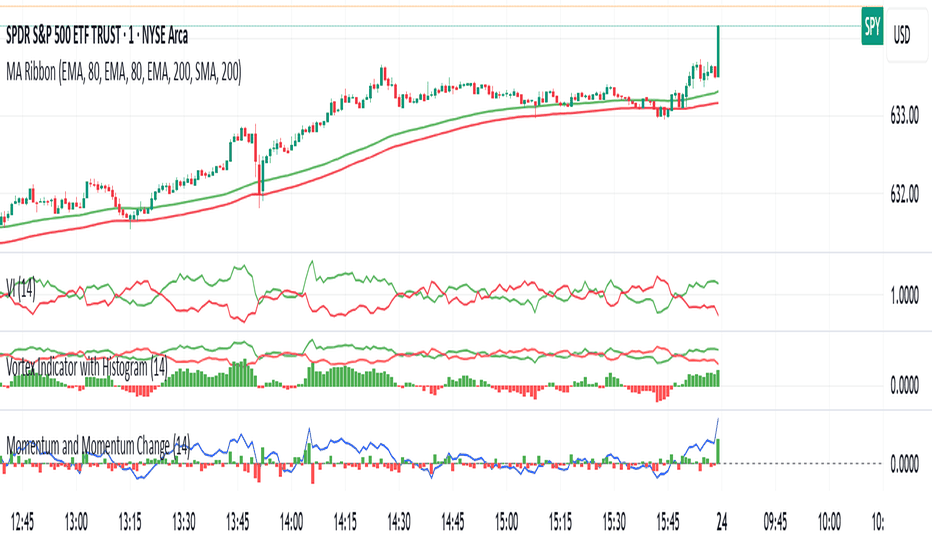This screenshot has width=932, height=550.
Task: Click the tall green momentum bar at right
Action: pyautogui.click(x=719, y=451)
